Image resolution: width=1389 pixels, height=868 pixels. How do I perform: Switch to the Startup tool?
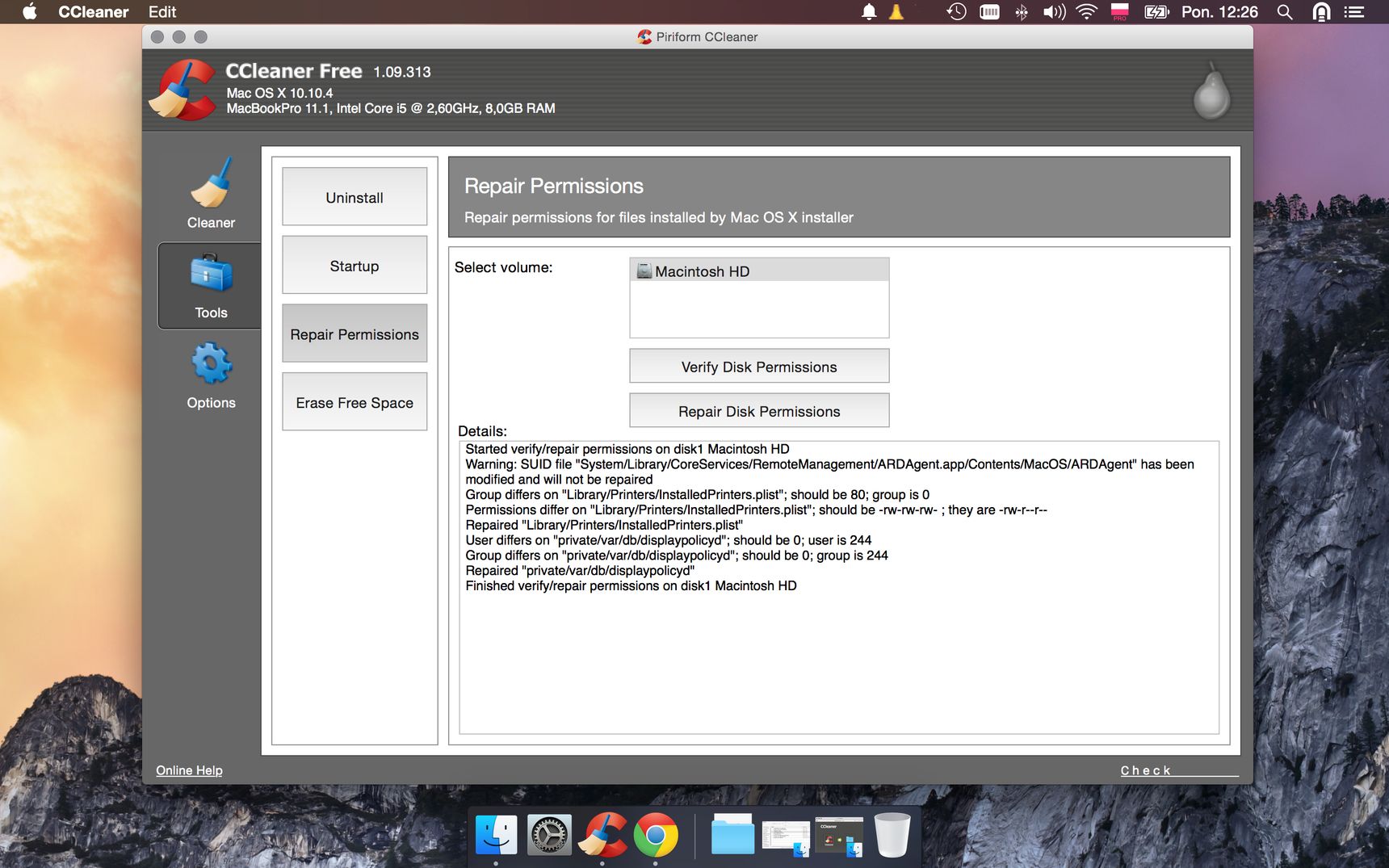click(355, 265)
